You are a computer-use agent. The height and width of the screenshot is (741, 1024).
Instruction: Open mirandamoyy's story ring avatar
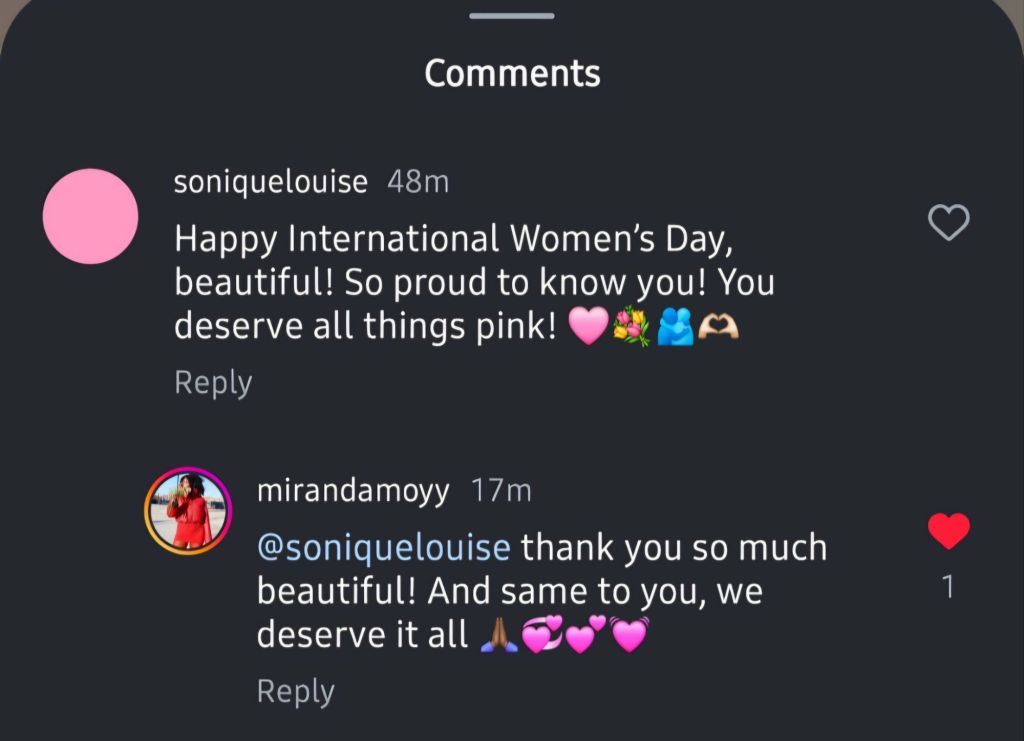(x=189, y=510)
